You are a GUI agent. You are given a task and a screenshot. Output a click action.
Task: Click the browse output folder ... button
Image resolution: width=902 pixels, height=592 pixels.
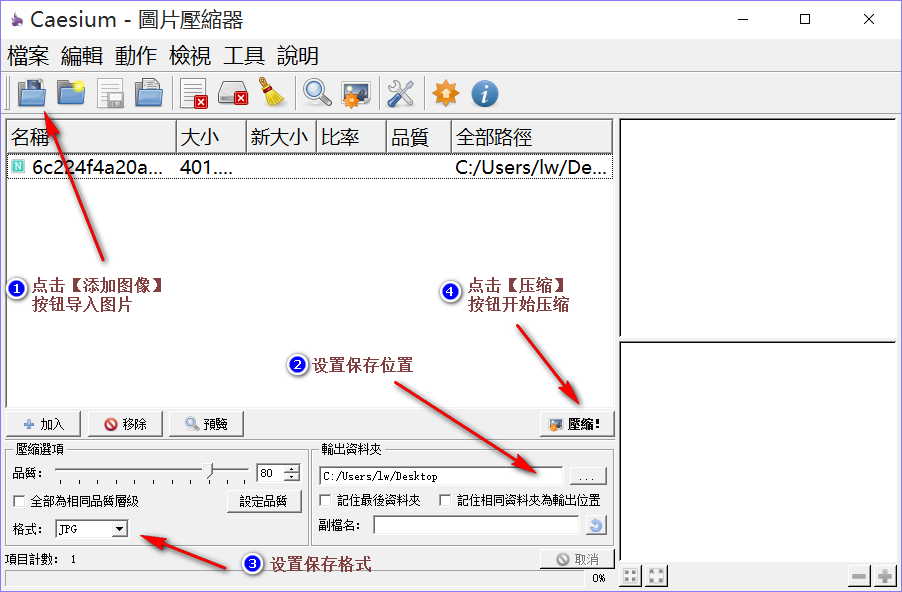[588, 476]
